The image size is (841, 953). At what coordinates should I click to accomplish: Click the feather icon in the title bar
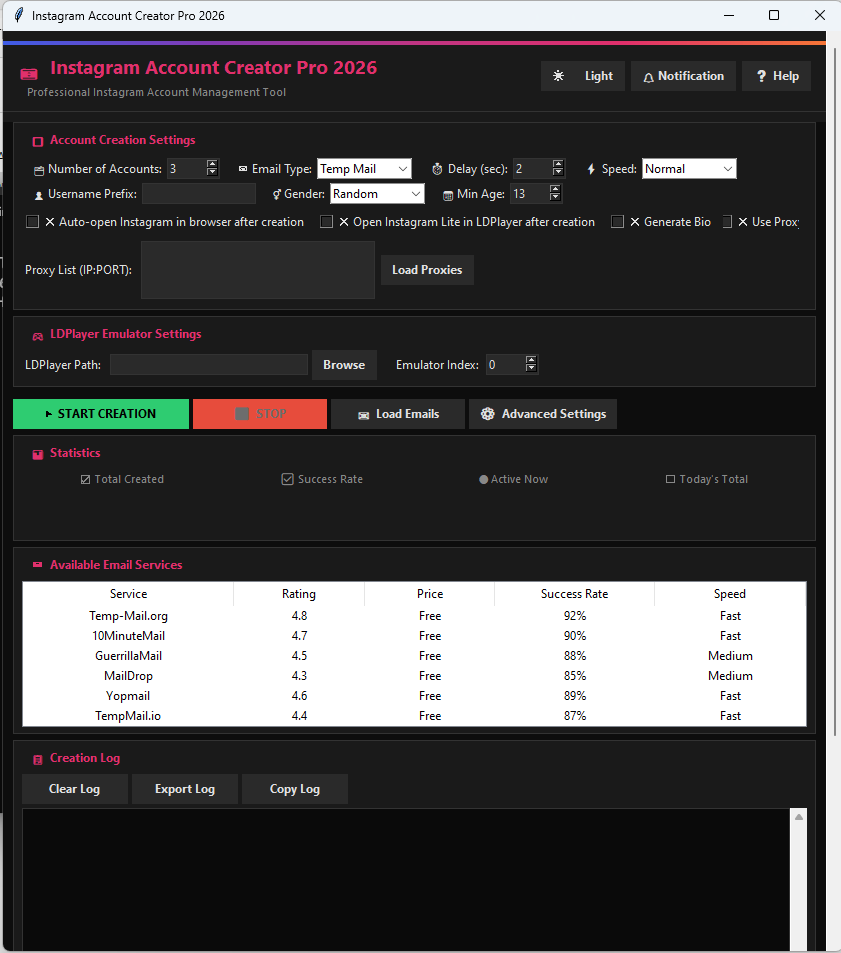point(19,15)
